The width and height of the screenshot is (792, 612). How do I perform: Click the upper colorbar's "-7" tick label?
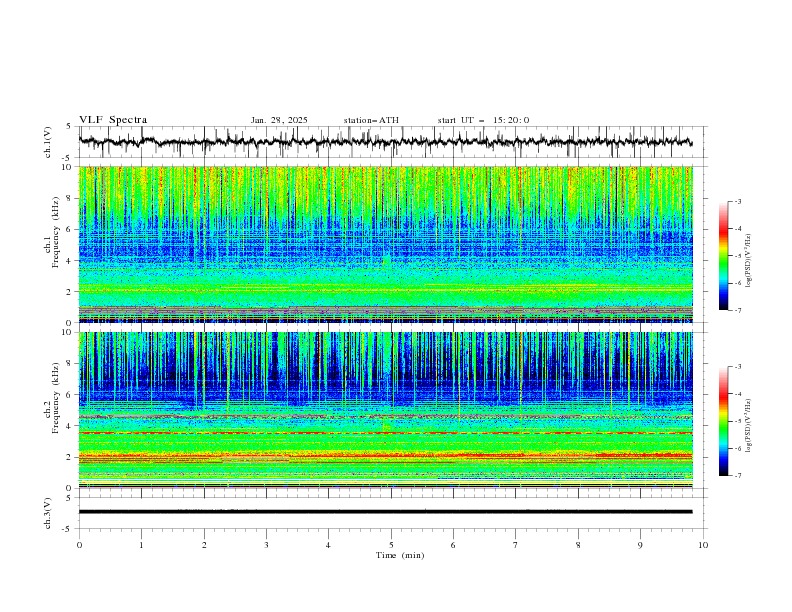737,310
